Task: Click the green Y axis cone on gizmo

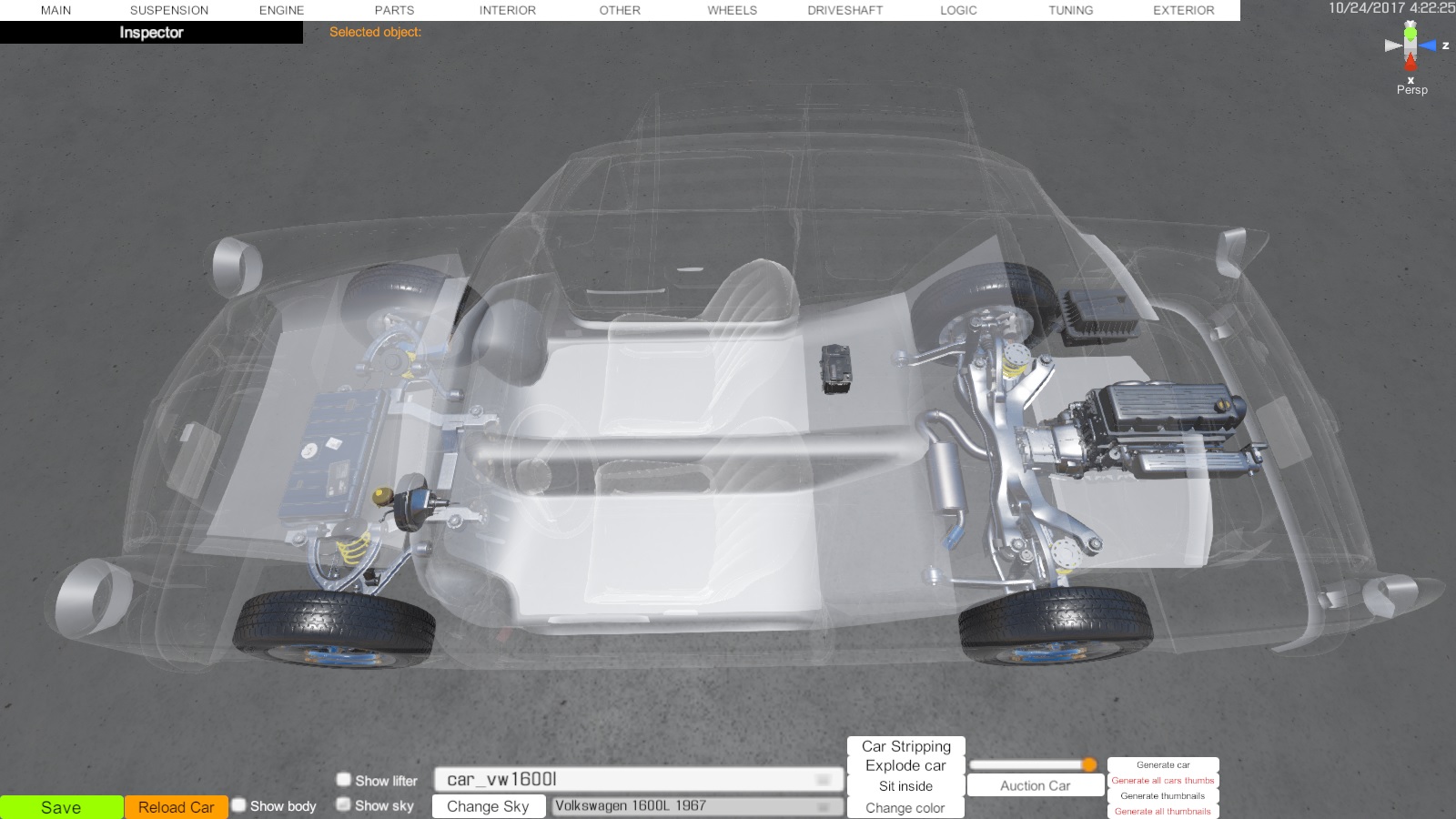Action: 1410,33
